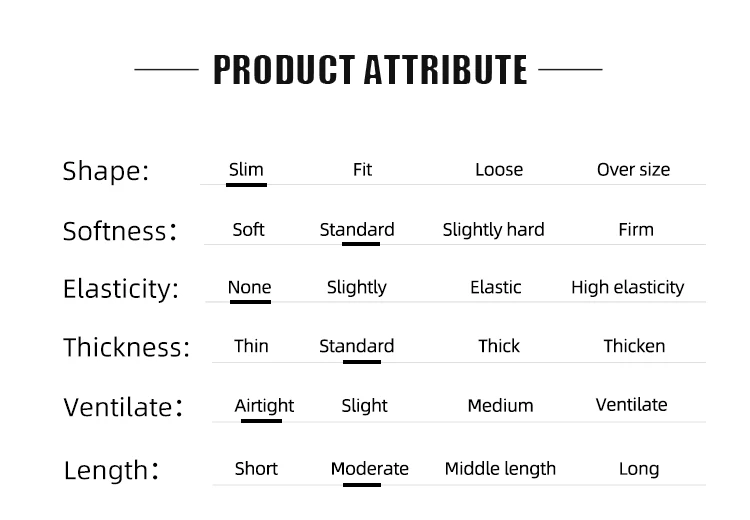Select Medium in the Ventilate row

click(x=500, y=406)
